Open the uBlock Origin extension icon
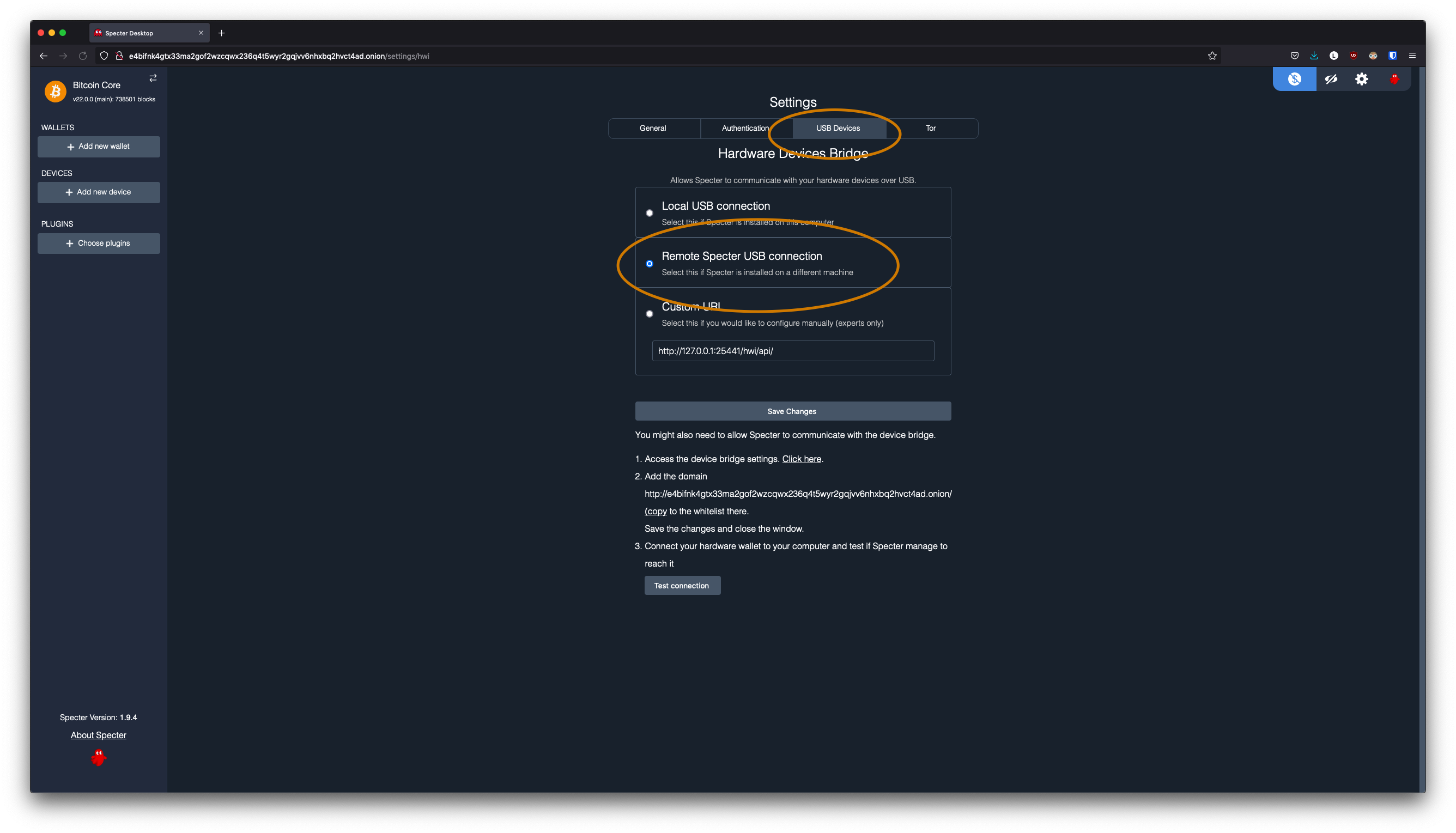Screen dimensions: 1456x833 point(1353,56)
